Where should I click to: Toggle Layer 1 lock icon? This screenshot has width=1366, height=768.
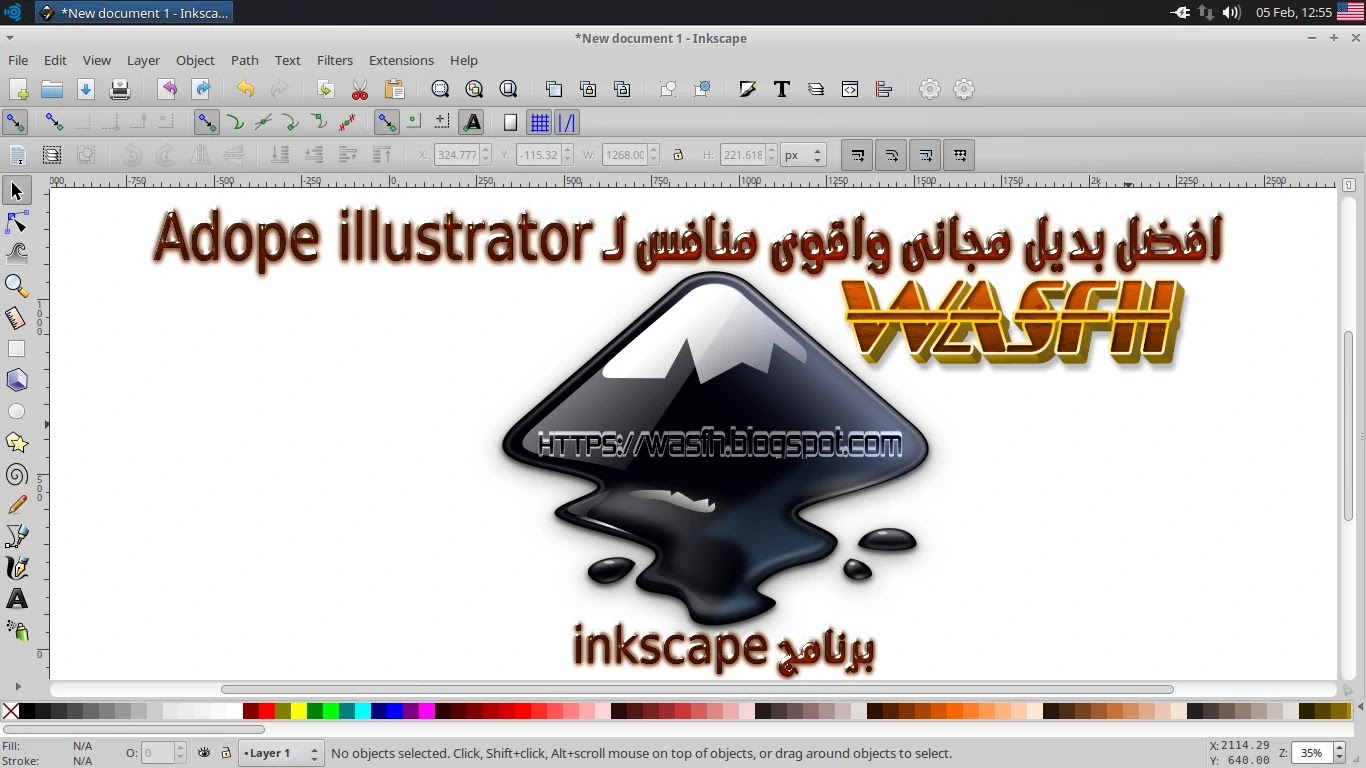[226, 753]
